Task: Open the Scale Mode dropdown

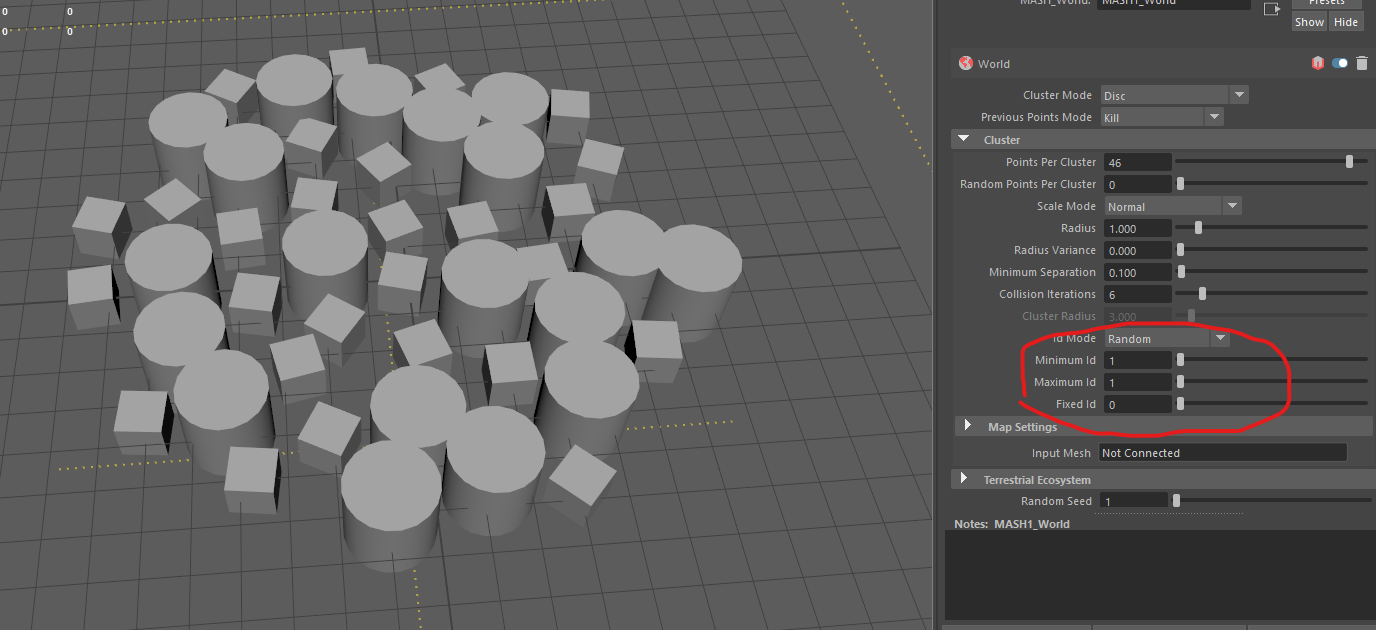Action: pos(1232,205)
